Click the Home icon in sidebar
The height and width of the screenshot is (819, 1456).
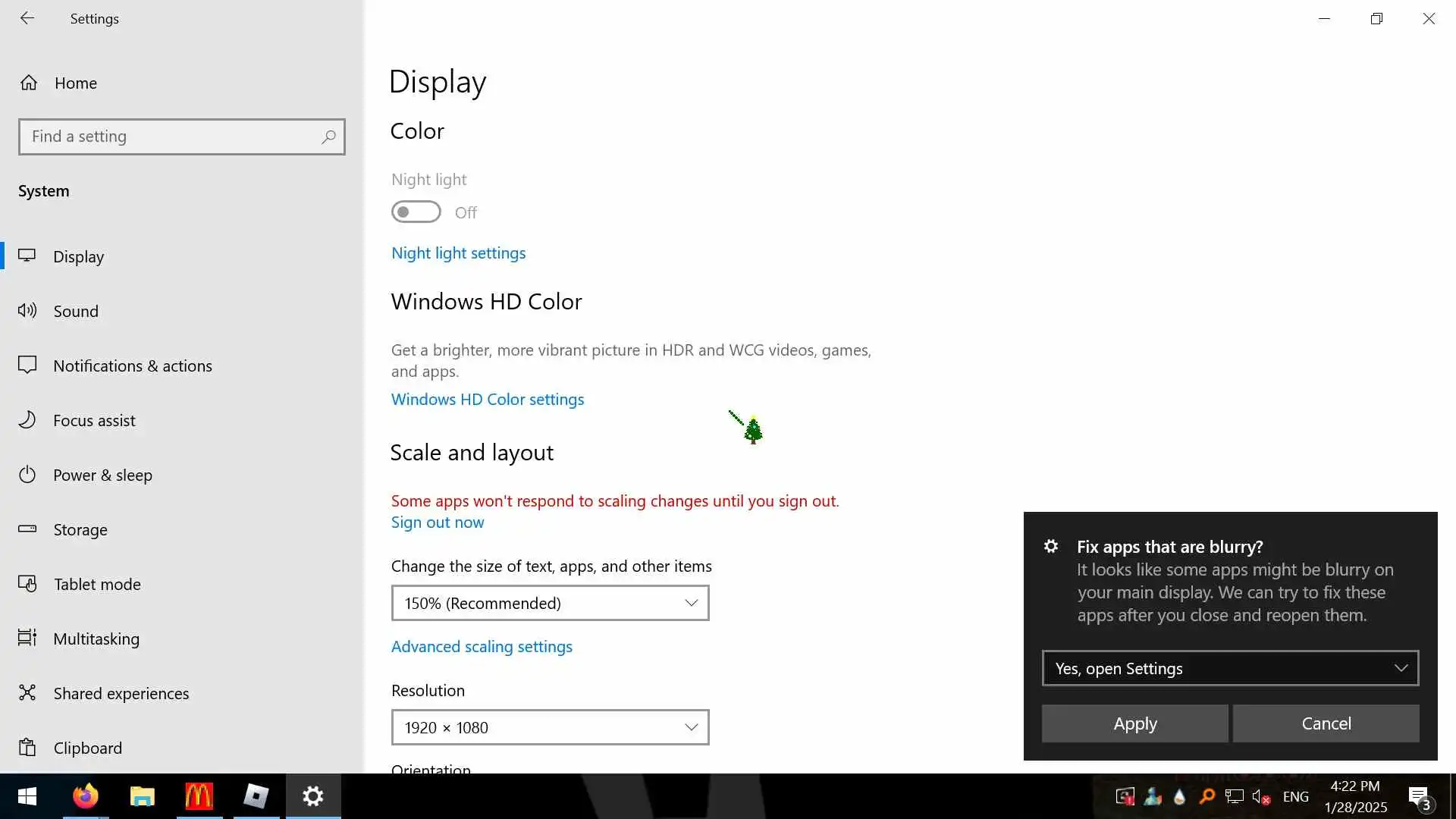tap(29, 83)
